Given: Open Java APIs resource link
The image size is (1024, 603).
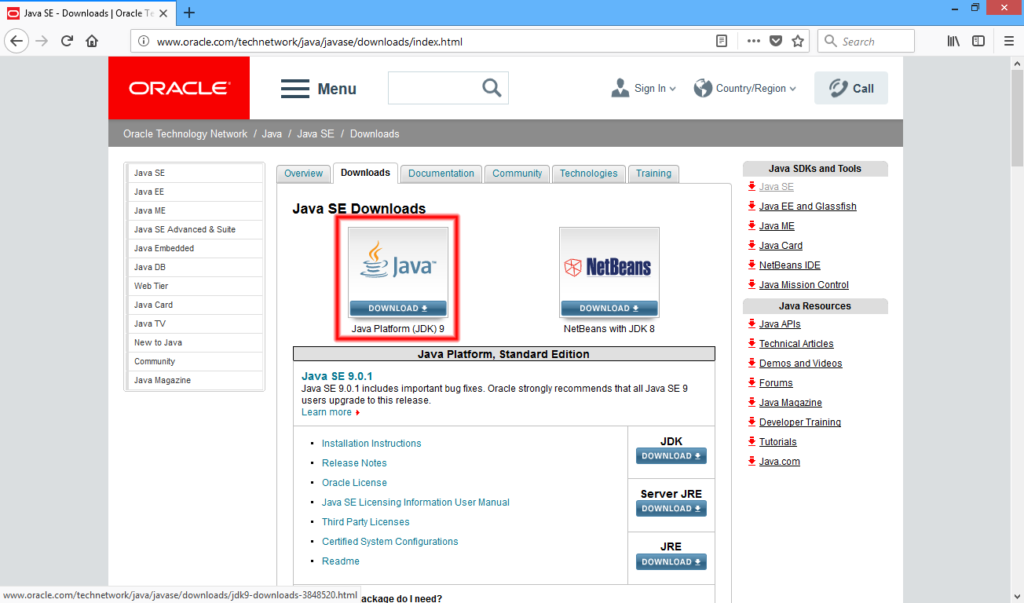Looking at the screenshot, I should click(779, 324).
